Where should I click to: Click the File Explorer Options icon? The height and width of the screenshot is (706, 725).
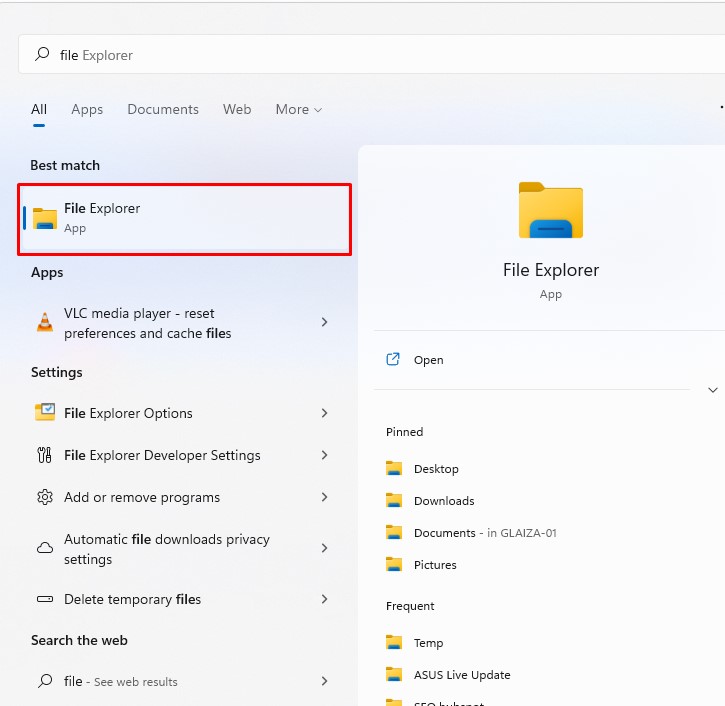(x=45, y=413)
